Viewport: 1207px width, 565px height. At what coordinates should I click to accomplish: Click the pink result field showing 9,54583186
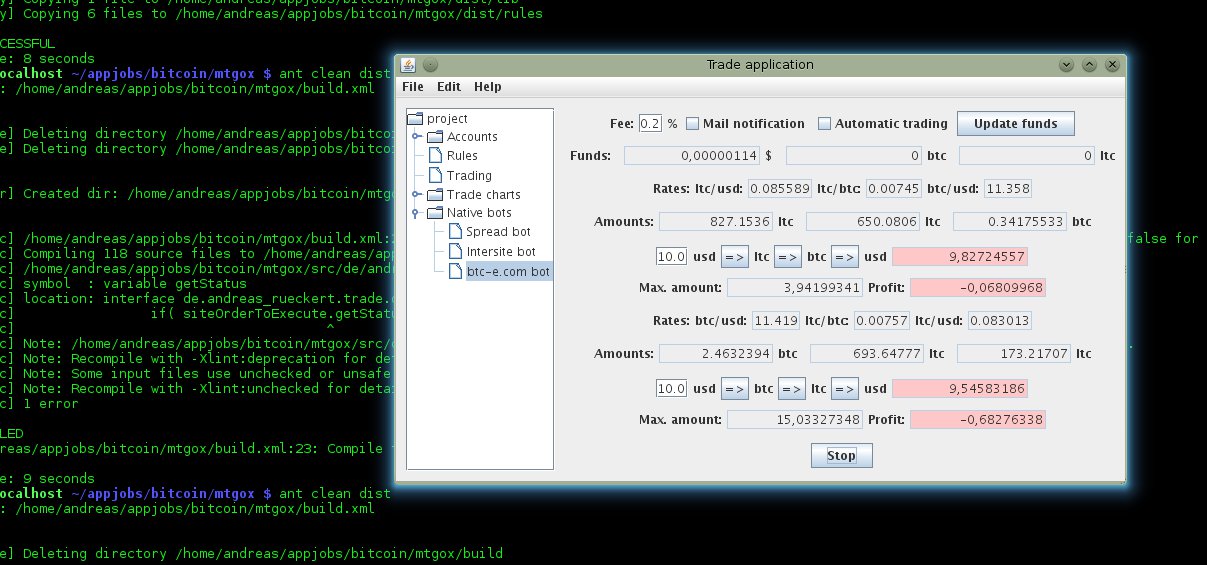(960, 388)
